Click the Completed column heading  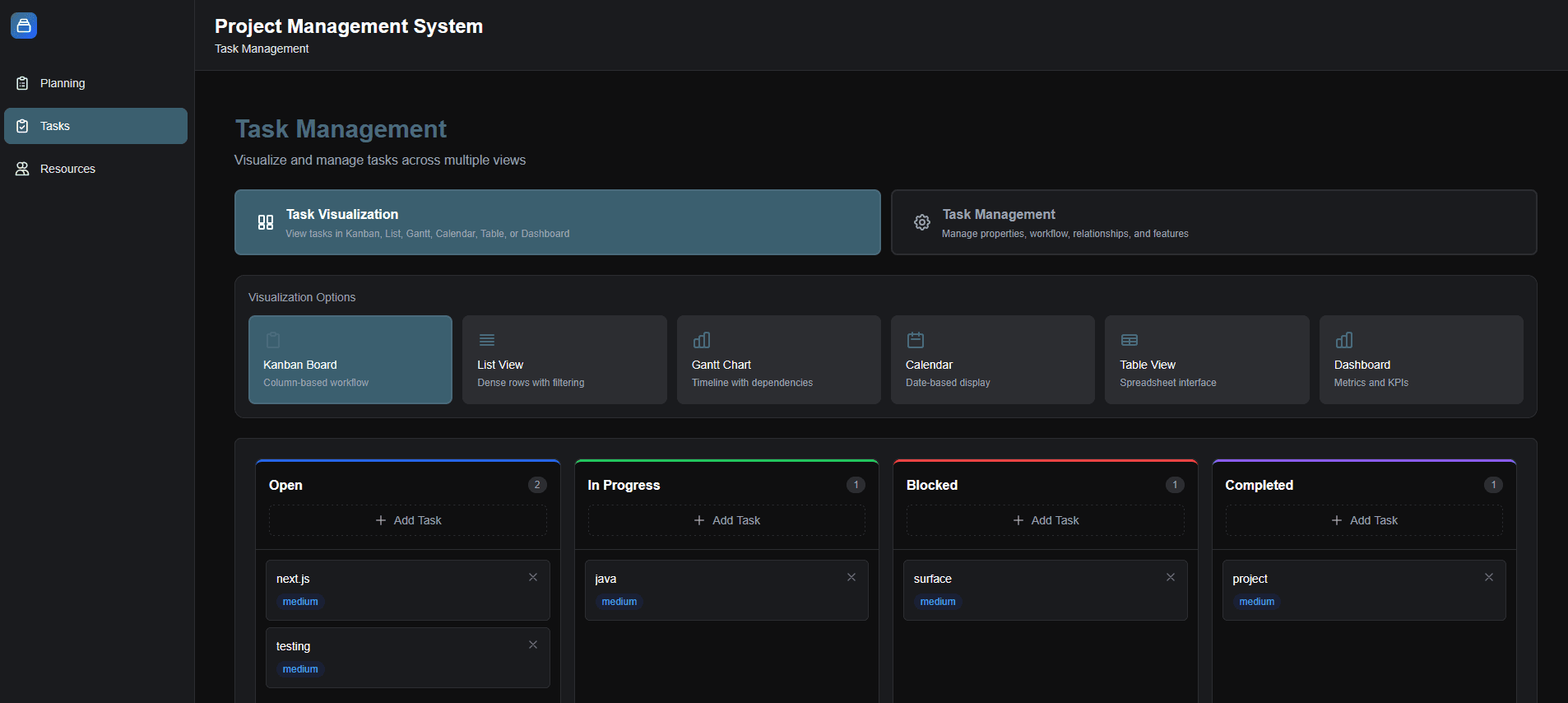[1260, 485]
